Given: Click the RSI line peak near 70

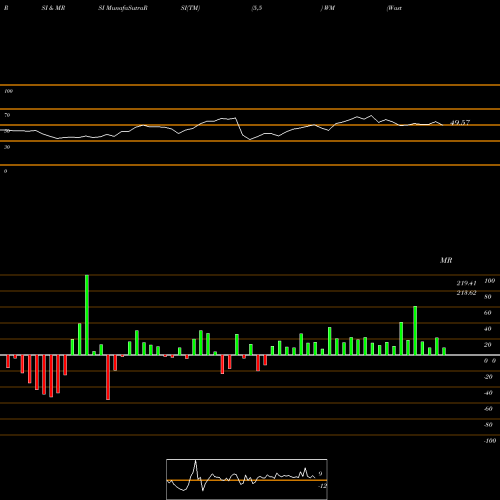Looking at the screenshot, I should (371, 116).
